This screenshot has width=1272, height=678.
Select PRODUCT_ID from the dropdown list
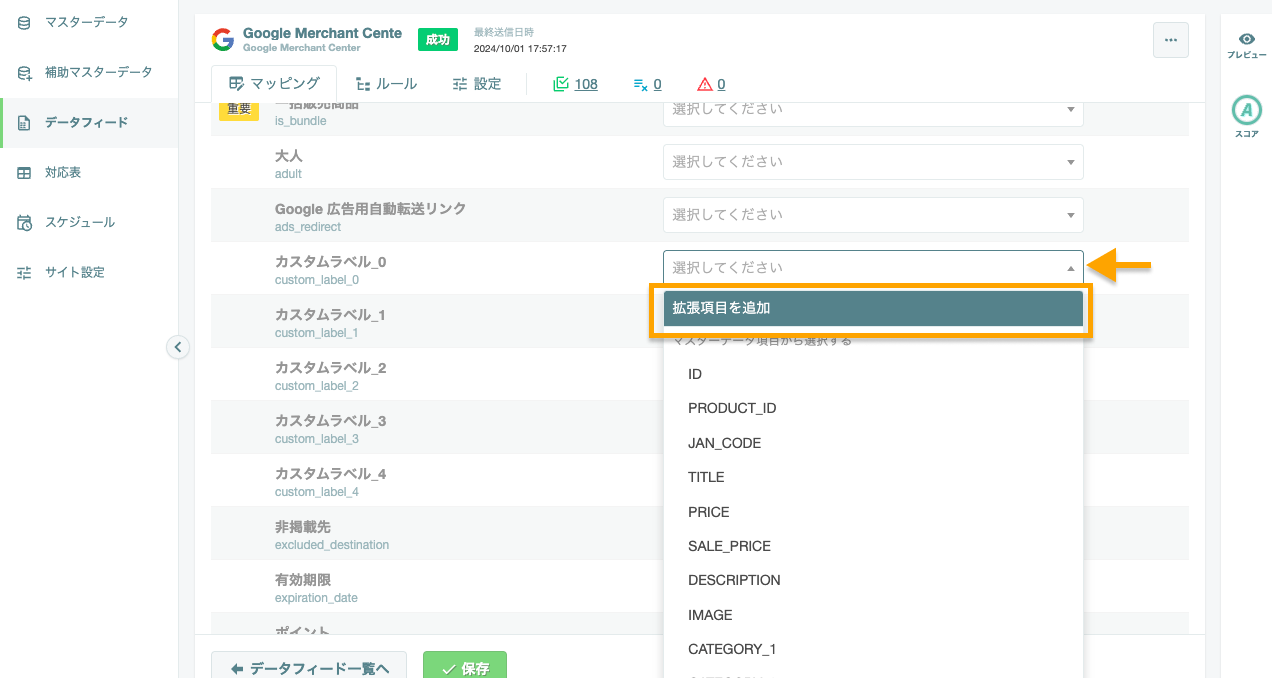click(x=873, y=408)
